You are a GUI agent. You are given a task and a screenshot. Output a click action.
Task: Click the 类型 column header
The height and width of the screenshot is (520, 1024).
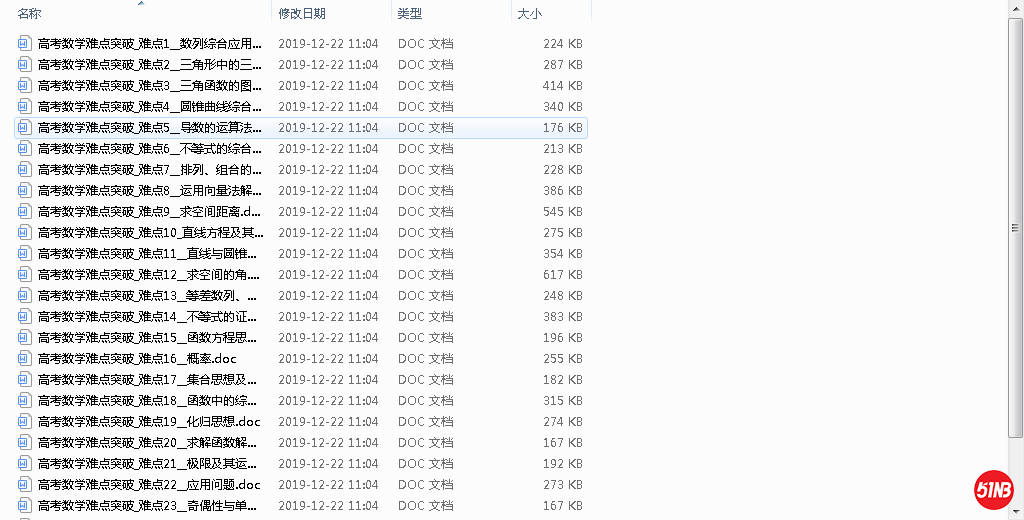click(410, 14)
